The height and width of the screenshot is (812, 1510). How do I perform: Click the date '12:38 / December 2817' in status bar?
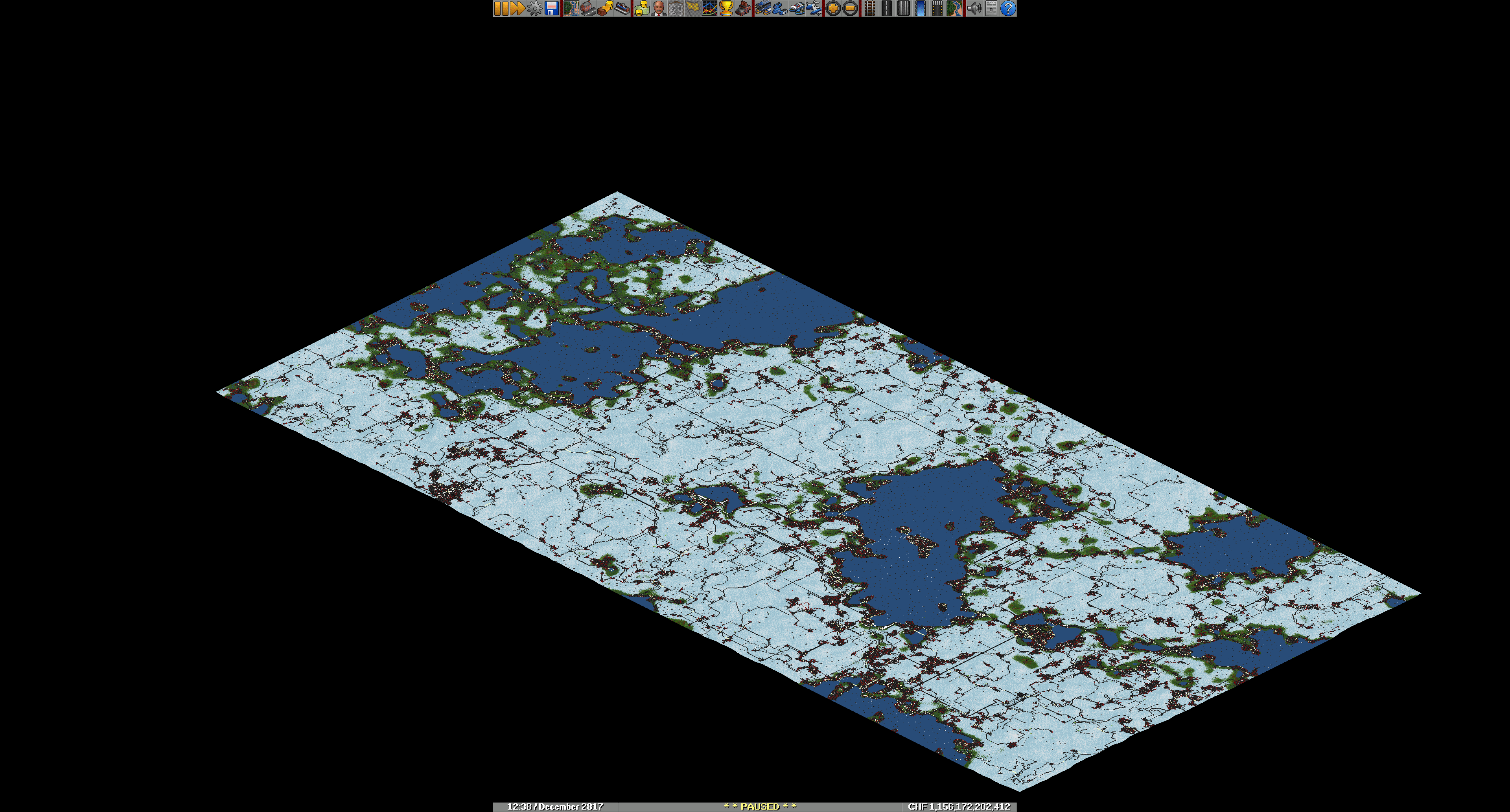tap(554, 807)
